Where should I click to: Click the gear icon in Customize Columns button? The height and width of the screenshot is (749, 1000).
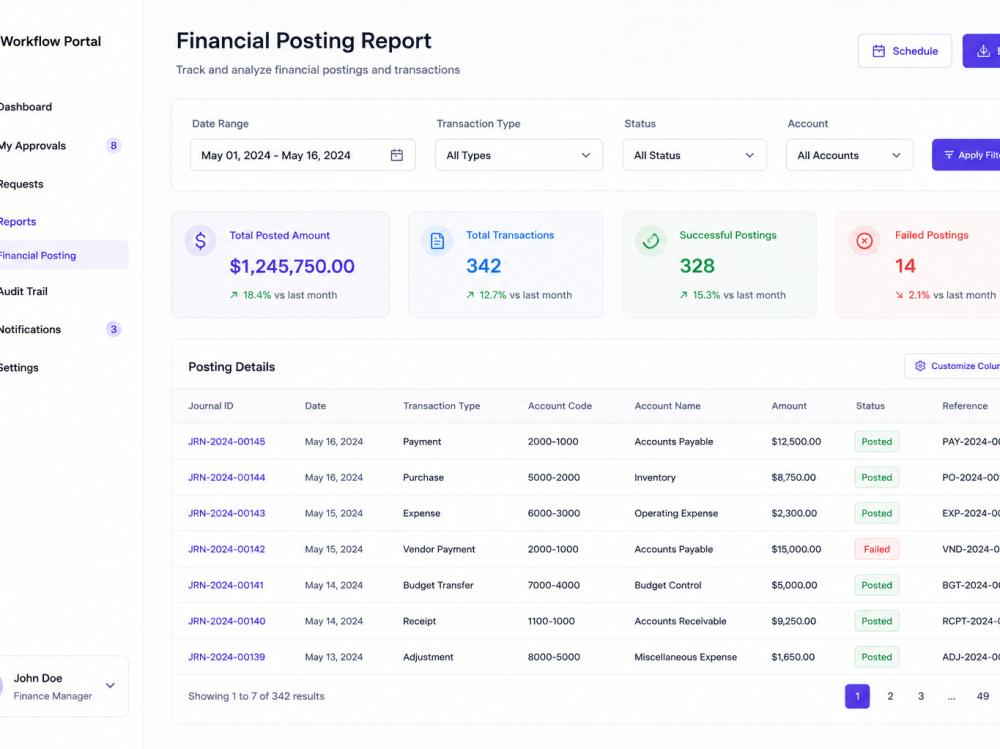click(x=920, y=366)
